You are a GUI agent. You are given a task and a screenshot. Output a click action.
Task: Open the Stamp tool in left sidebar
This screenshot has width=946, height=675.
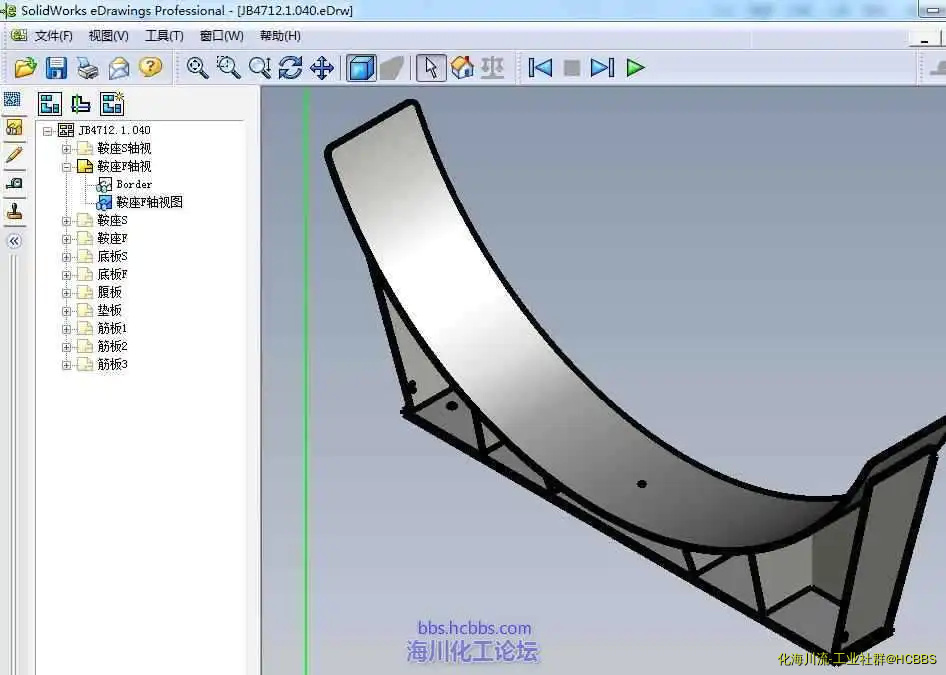click(14, 212)
